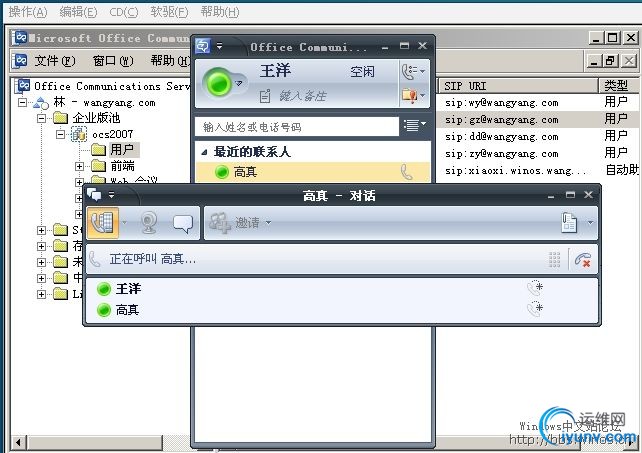Click the phone call button in conversation window

pos(103,223)
